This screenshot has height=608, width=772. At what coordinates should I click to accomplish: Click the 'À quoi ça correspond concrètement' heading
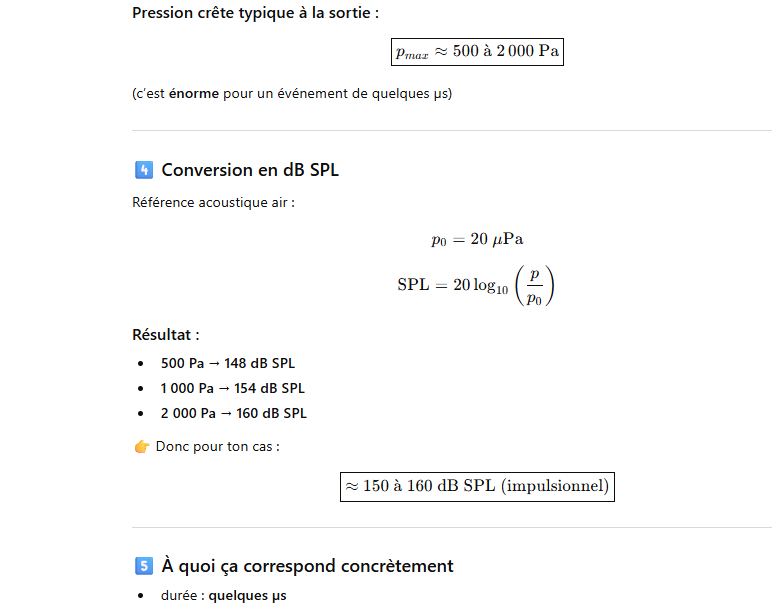point(307,566)
